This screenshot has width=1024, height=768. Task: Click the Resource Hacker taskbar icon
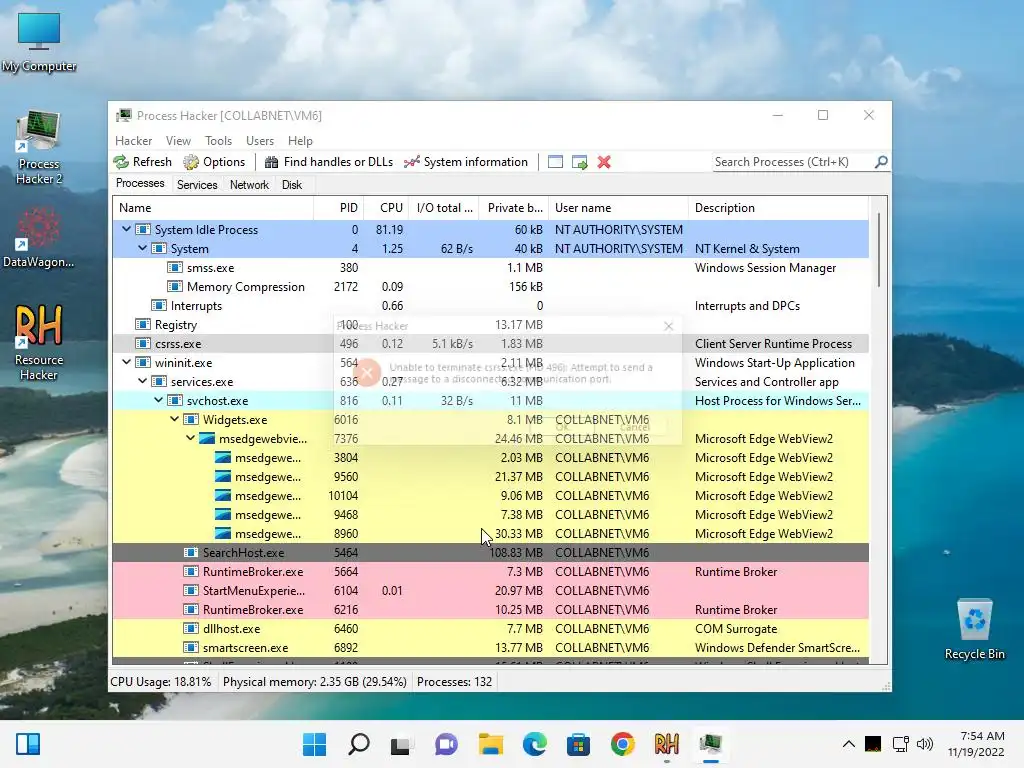coord(666,744)
